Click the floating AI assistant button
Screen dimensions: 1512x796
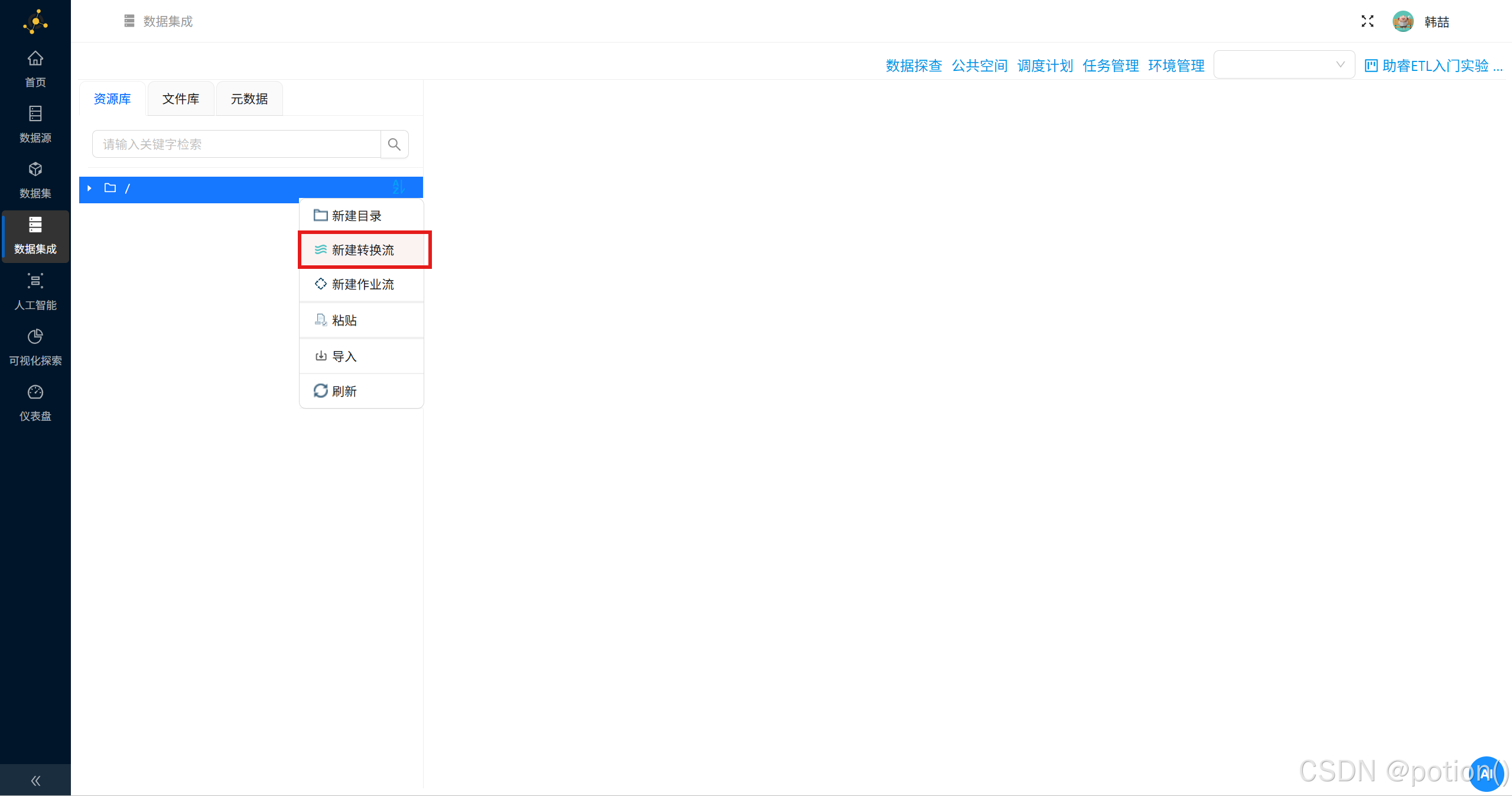click(x=1485, y=774)
